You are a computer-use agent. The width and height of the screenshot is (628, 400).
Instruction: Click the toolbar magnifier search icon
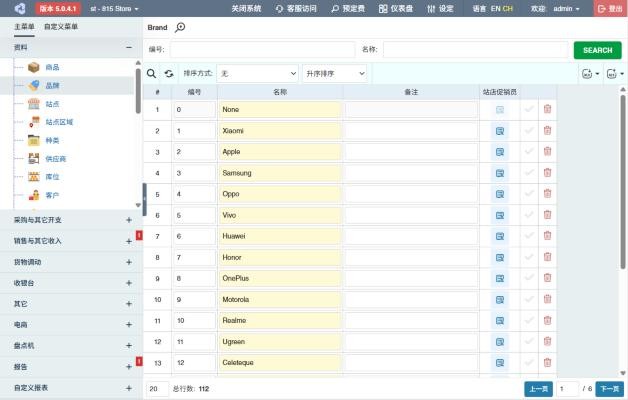[151, 74]
